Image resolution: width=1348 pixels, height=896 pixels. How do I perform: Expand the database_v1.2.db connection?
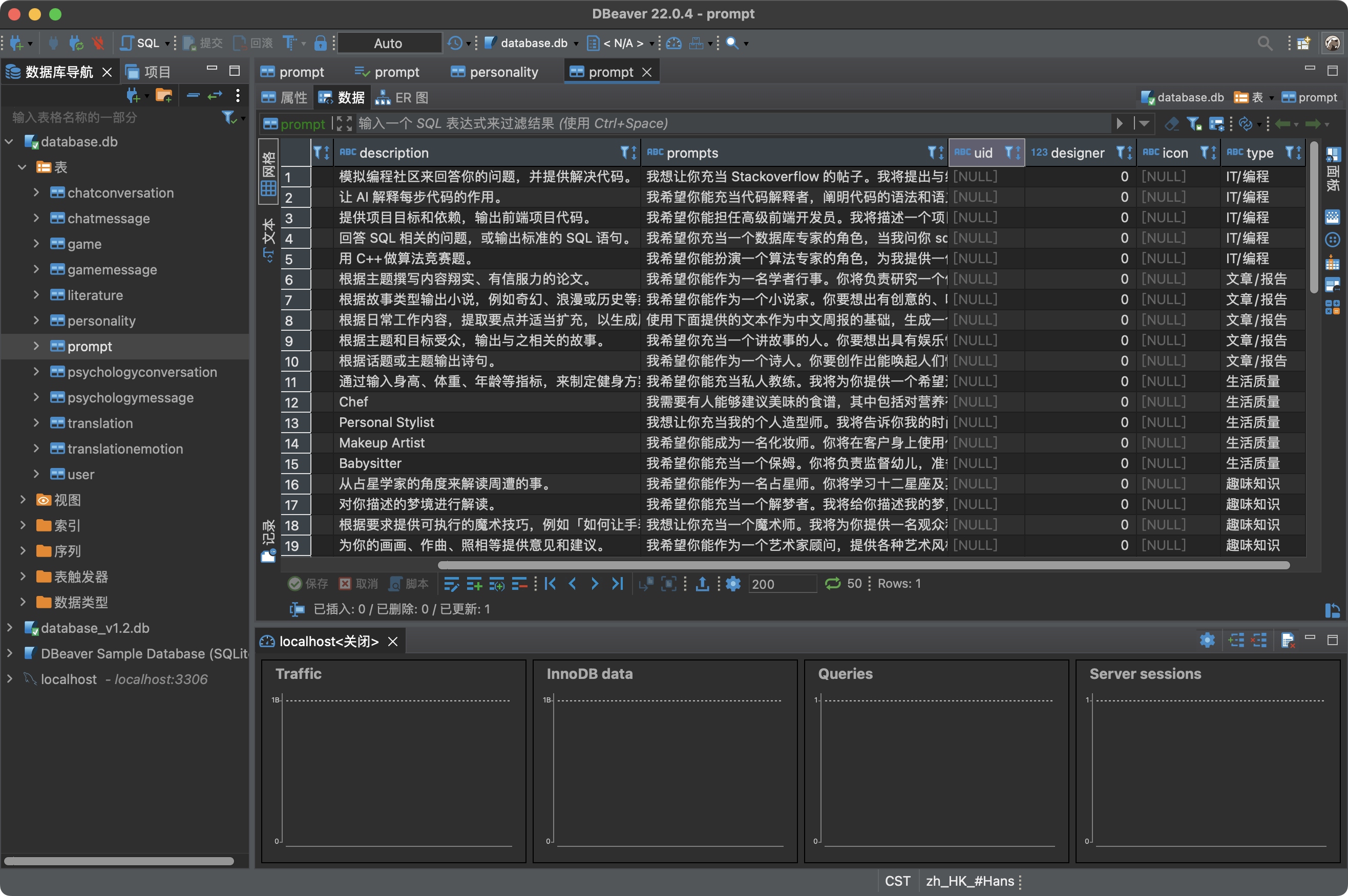(x=9, y=628)
